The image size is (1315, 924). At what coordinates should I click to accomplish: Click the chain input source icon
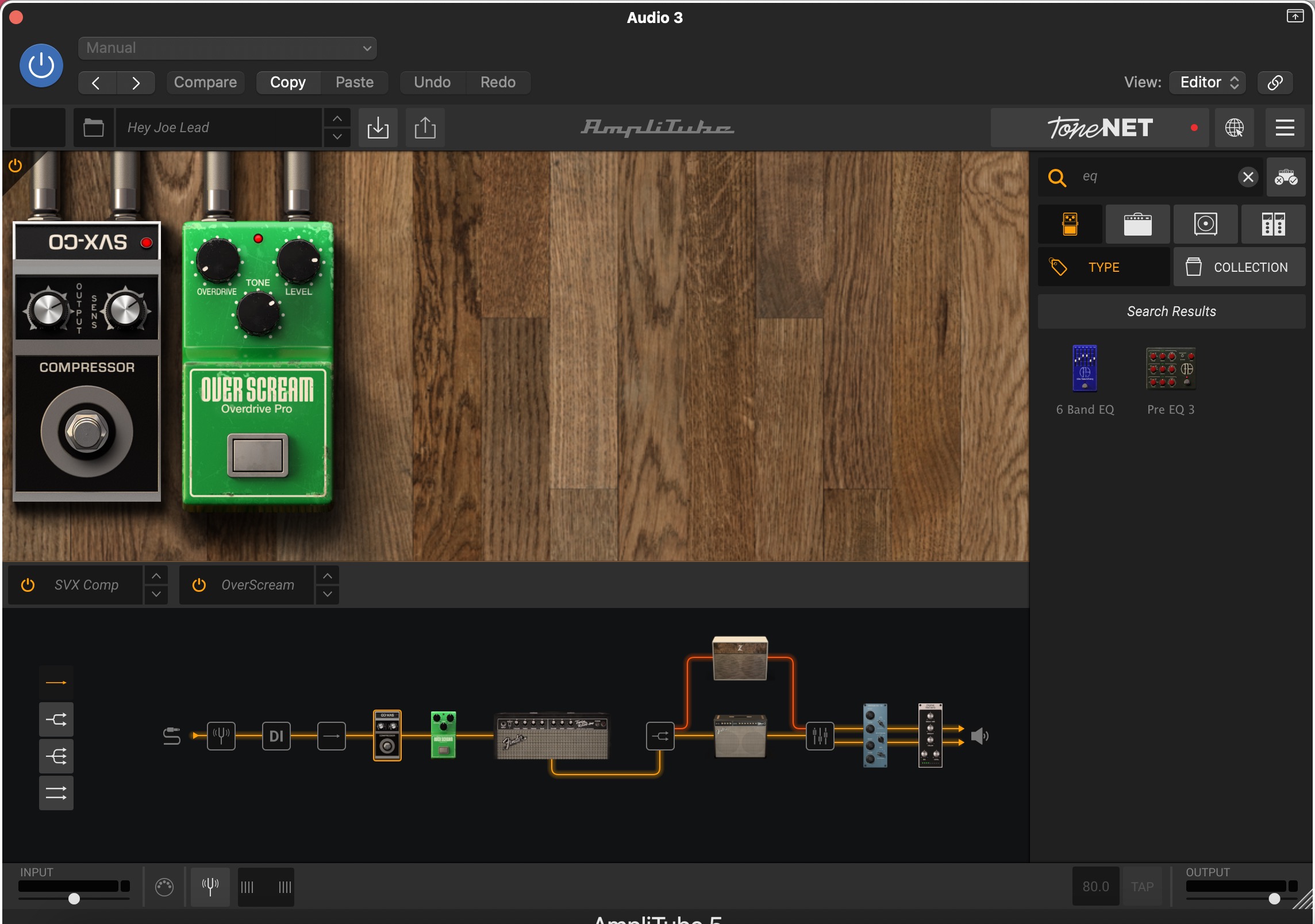172,736
